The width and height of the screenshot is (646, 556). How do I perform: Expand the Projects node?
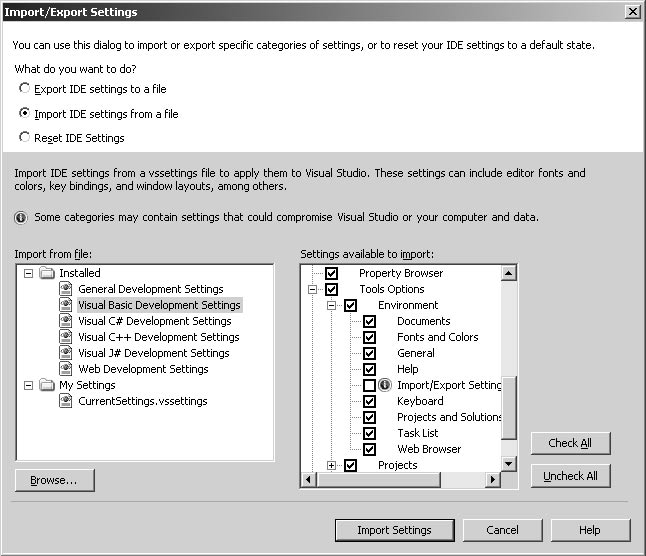coord(331,465)
